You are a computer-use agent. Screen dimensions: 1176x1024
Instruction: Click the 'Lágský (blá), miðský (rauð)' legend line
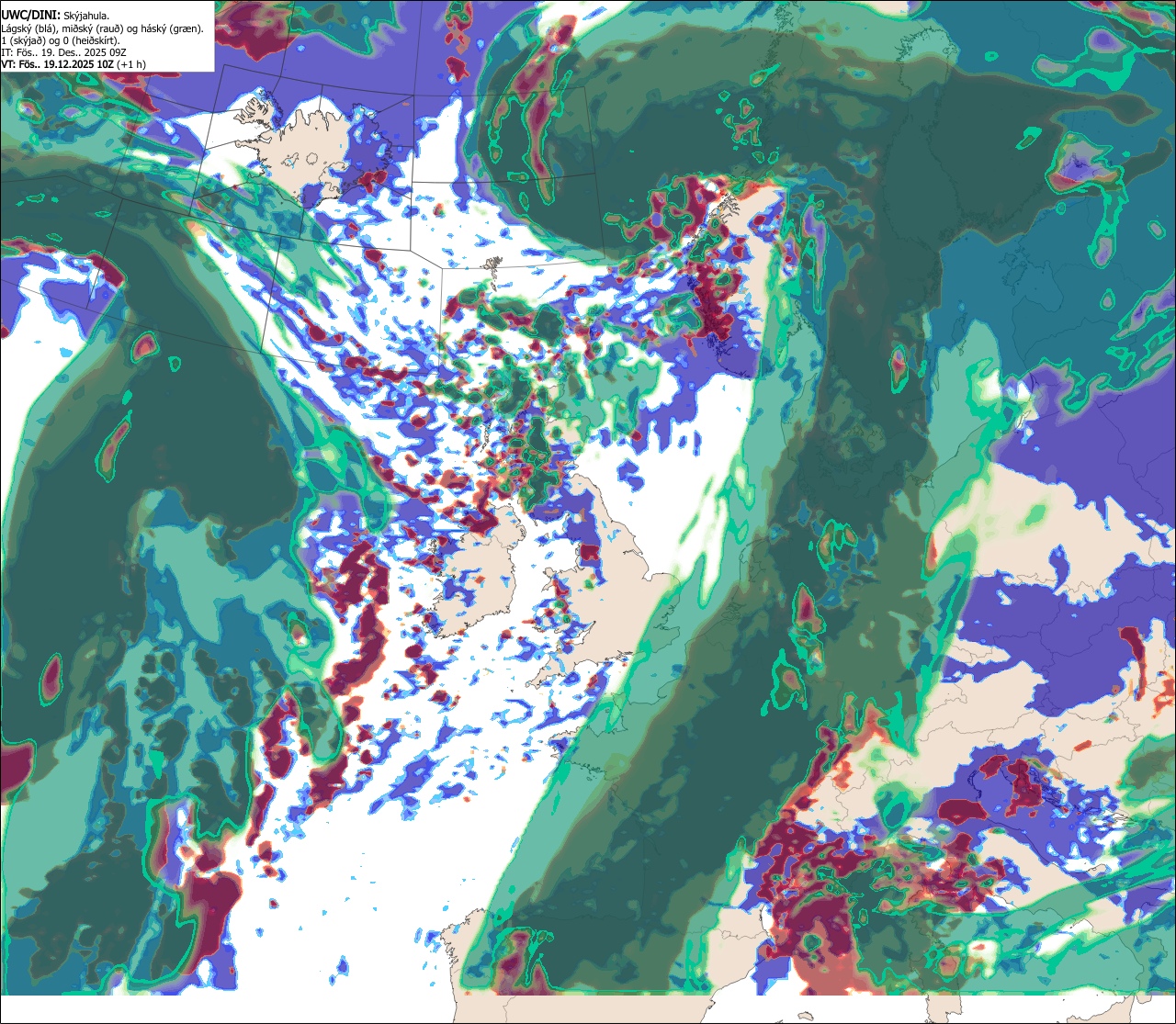103,28
